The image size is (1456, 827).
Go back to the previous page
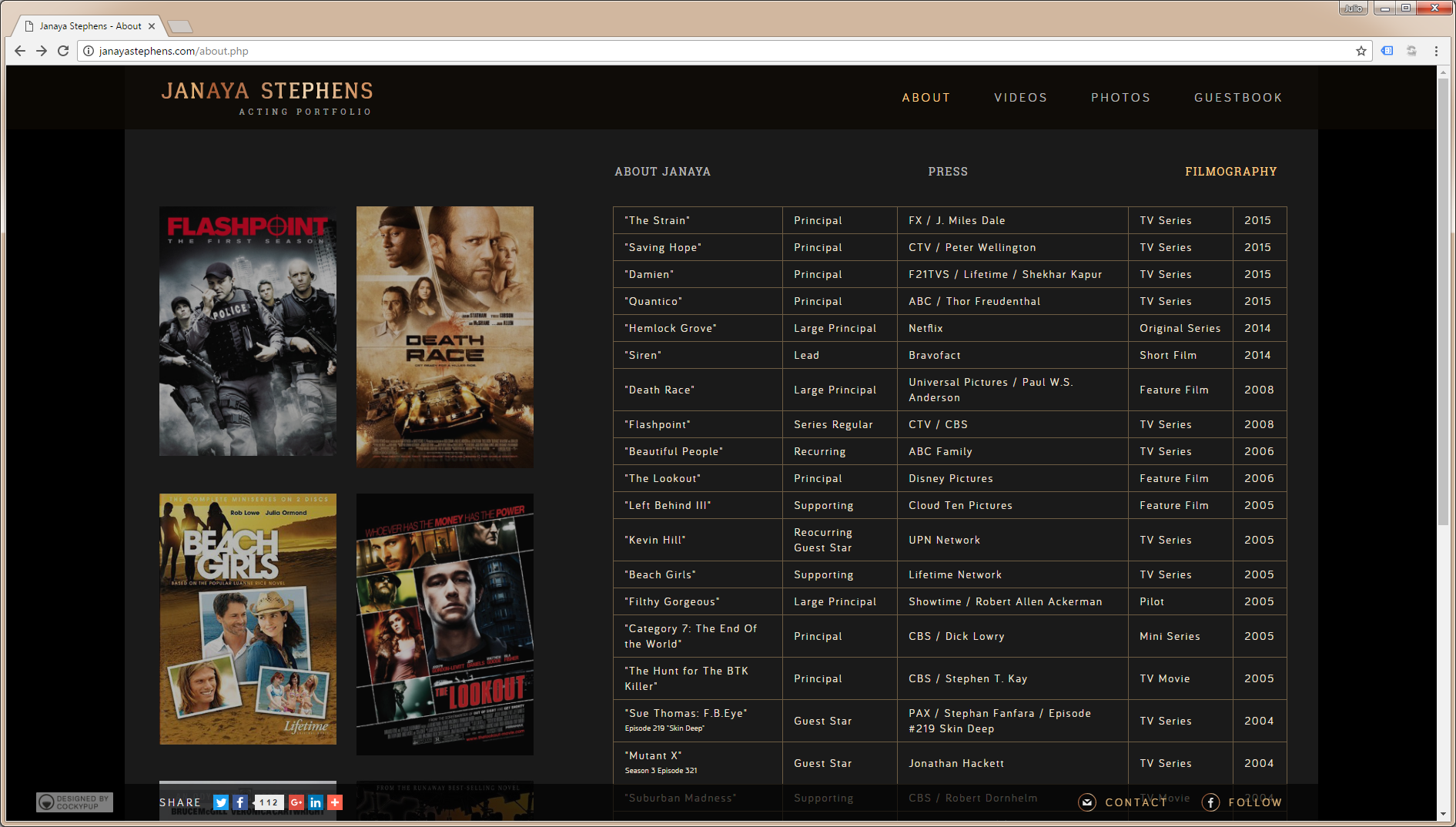tap(20, 51)
